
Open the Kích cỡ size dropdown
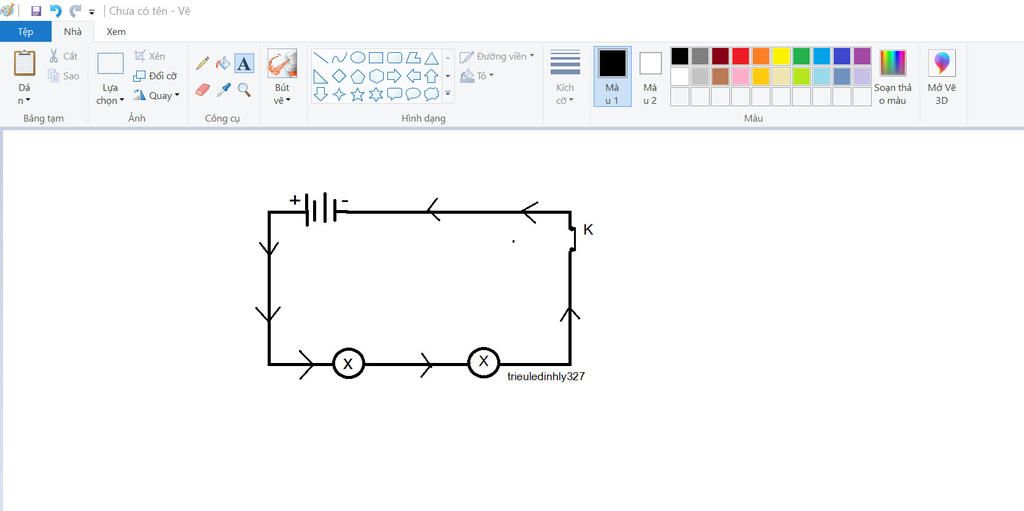coord(565,94)
